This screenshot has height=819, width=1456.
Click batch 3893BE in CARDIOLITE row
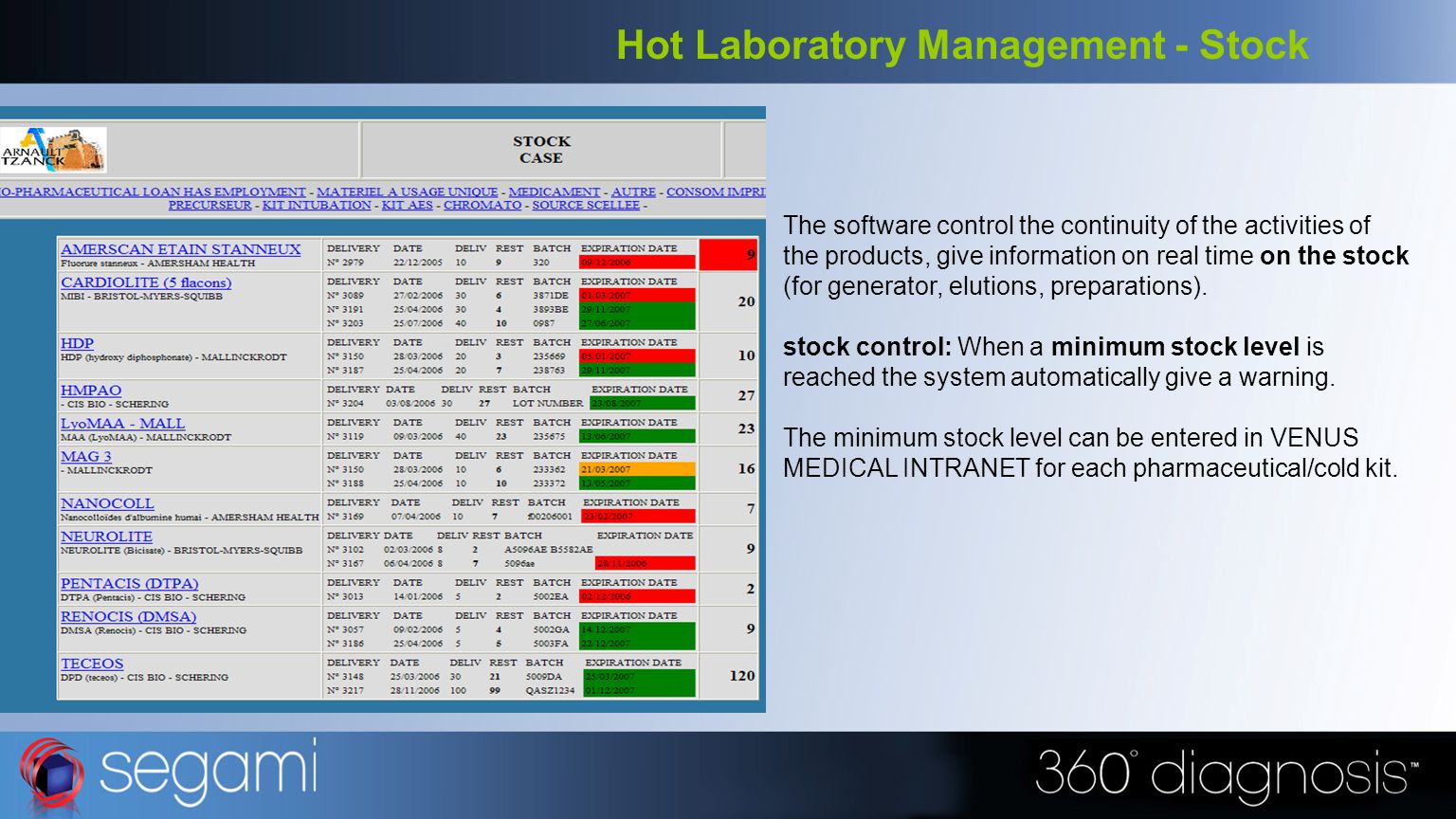click(551, 309)
